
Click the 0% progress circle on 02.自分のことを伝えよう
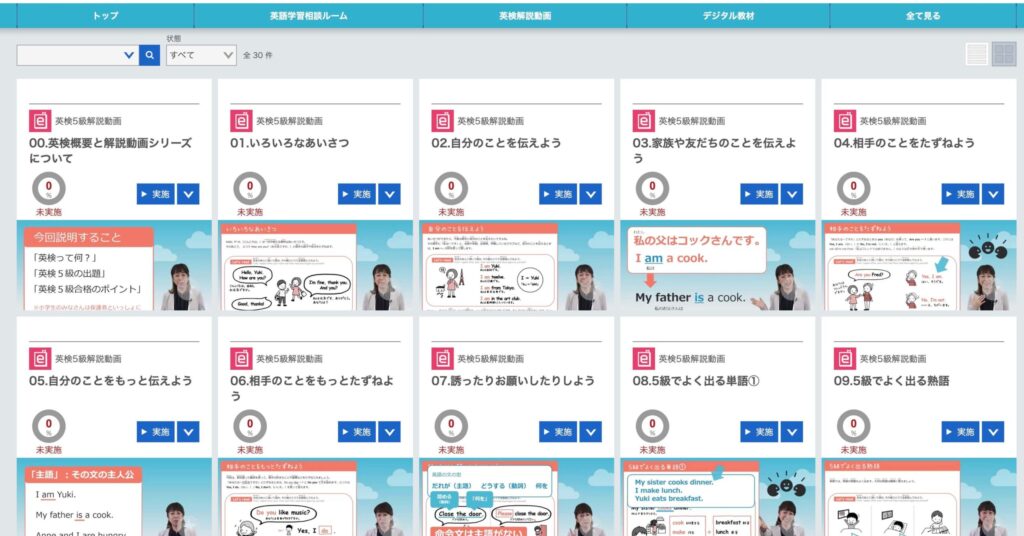(451, 187)
